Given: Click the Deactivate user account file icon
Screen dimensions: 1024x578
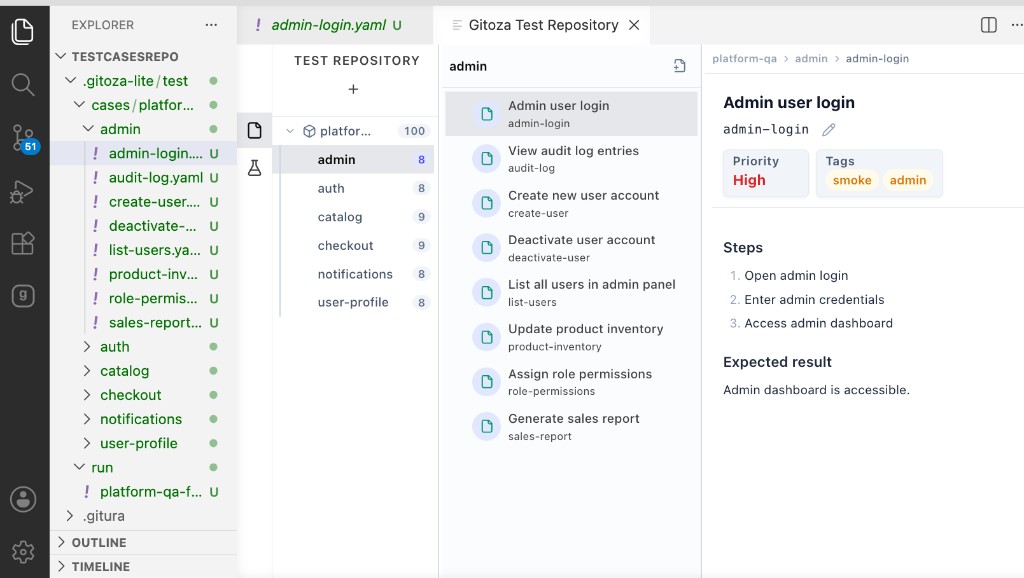Looking at the screenshot, I should pos(487,248).
